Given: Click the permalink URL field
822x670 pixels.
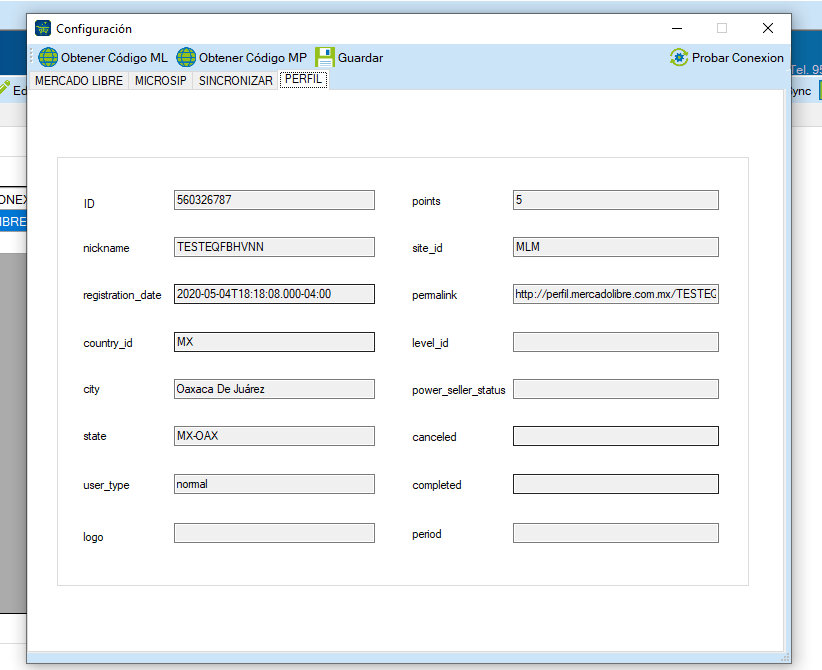Looking at the screenshot, I should point(615,294).
